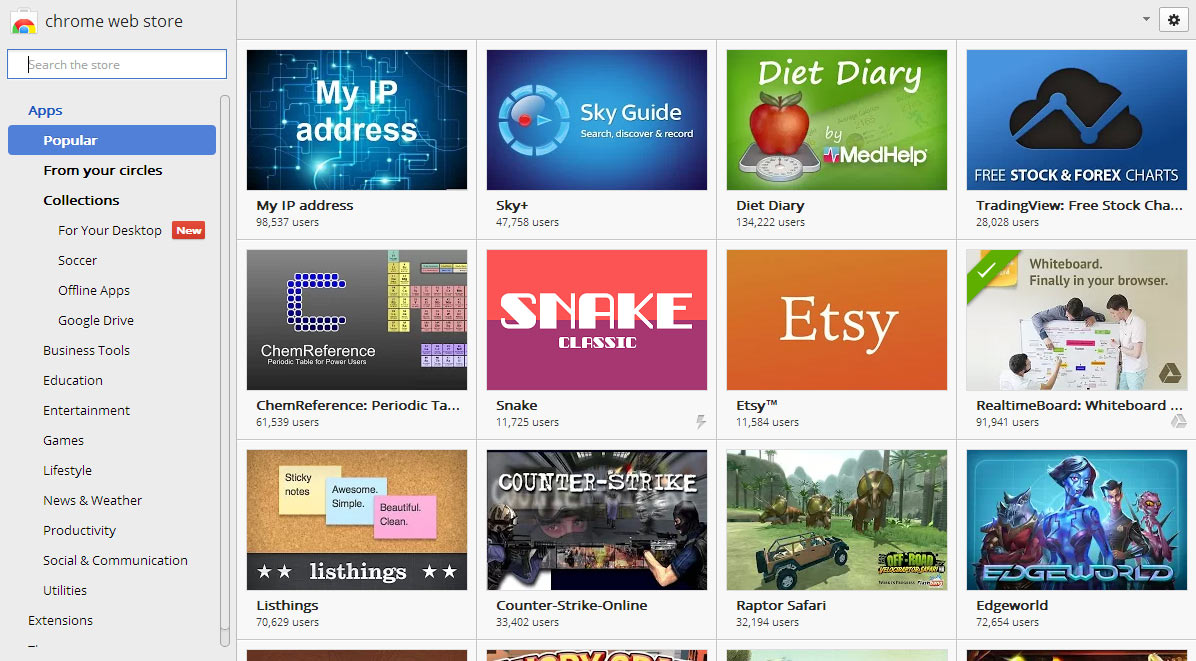
Task: Click the 47,758 users count
Action: pos(527,223)
